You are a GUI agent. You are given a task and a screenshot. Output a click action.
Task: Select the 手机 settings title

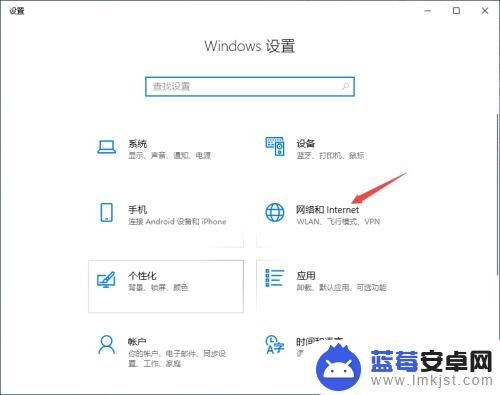pyautogui.click(x=138, y=210)
